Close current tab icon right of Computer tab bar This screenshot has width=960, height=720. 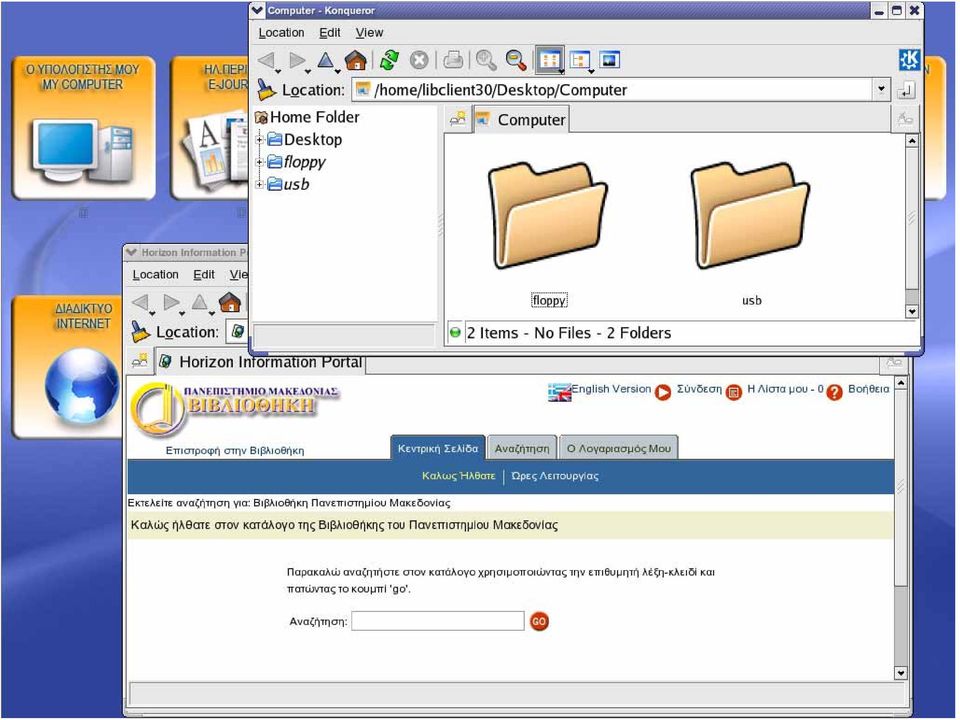tap(904, 119)
